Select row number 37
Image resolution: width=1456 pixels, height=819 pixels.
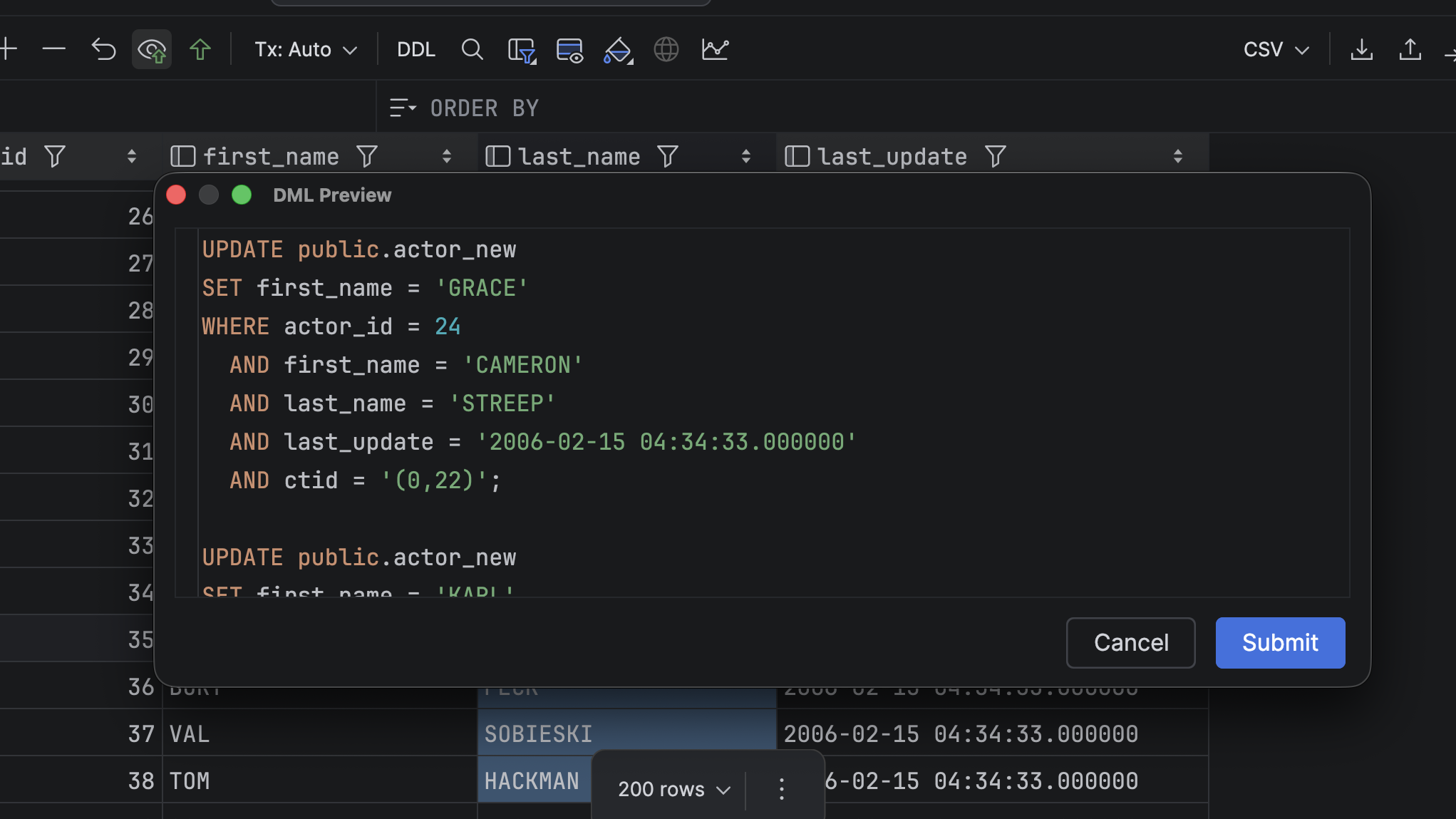click(x=141, y=734)
